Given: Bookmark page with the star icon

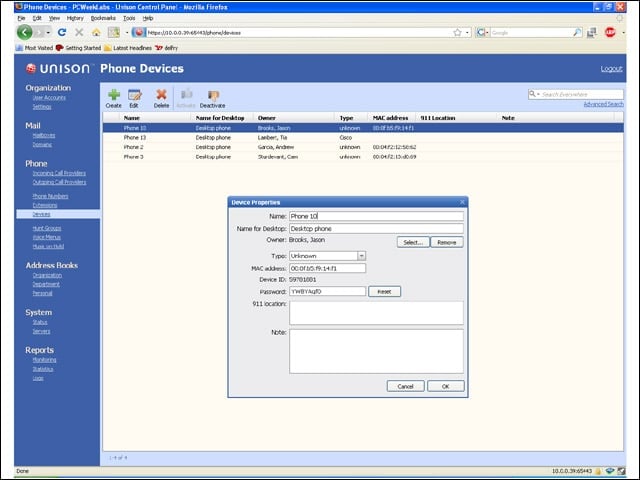Looking at the screenshot, I should click(x=457, y=32).
